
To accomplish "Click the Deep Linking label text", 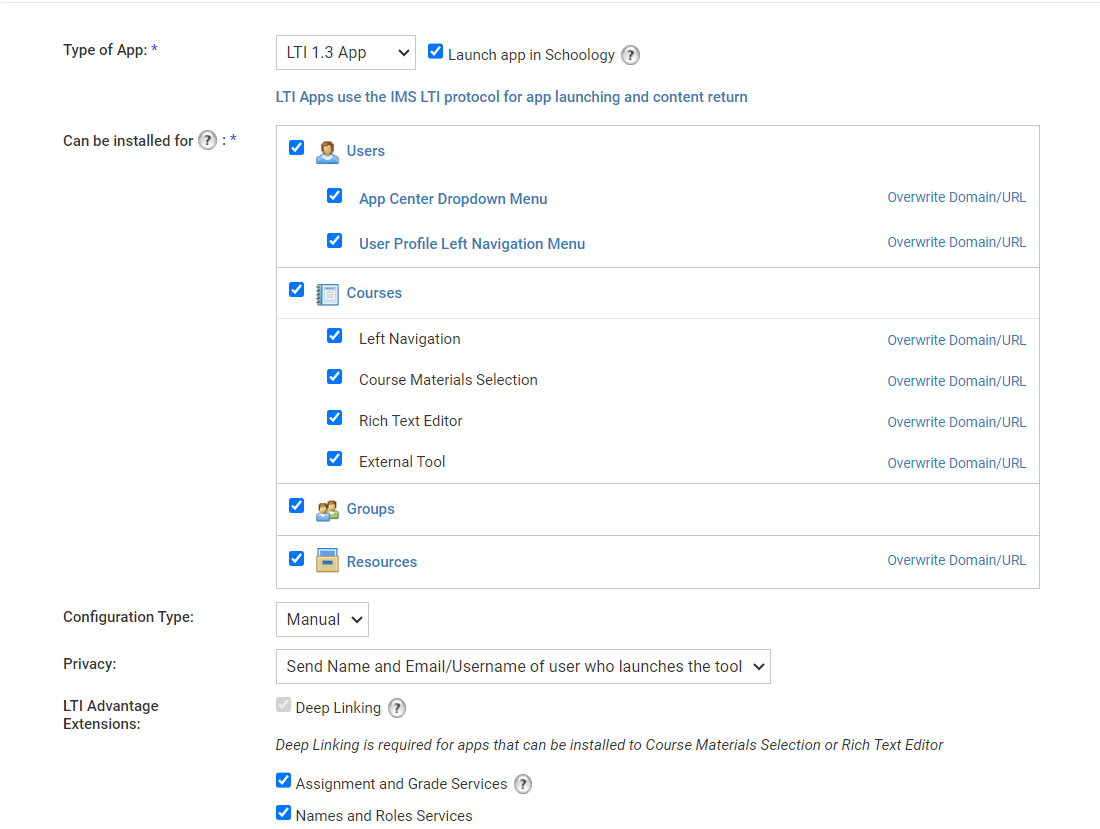I will (338, 708).
